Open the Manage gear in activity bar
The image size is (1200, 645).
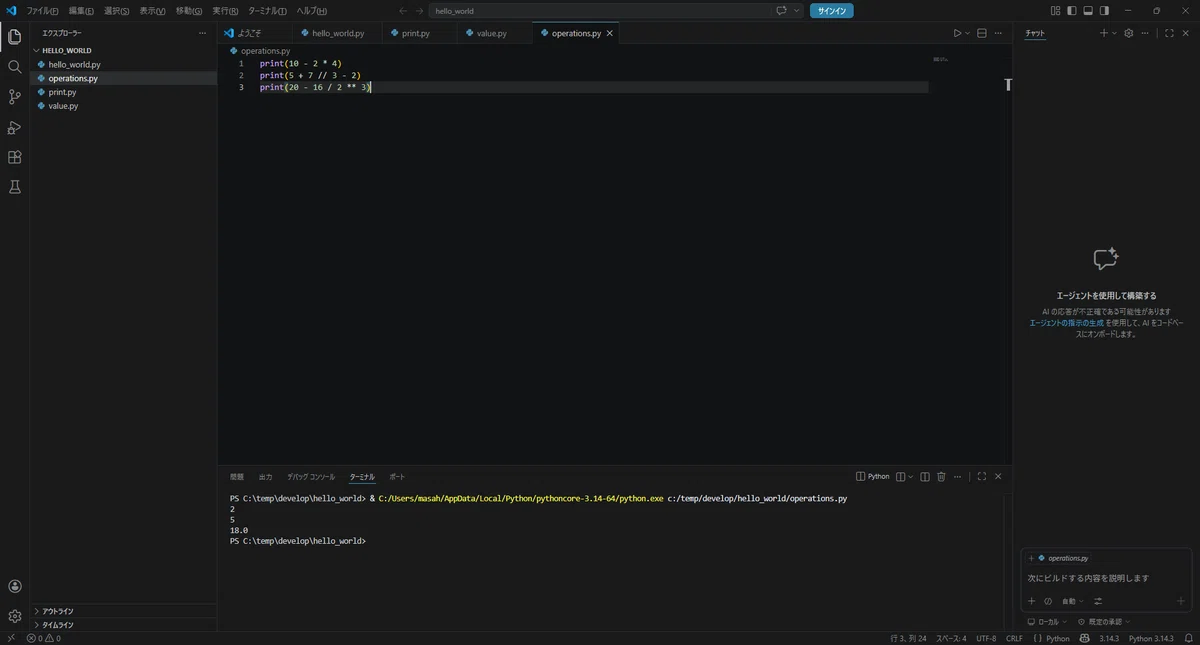[14, 616]
